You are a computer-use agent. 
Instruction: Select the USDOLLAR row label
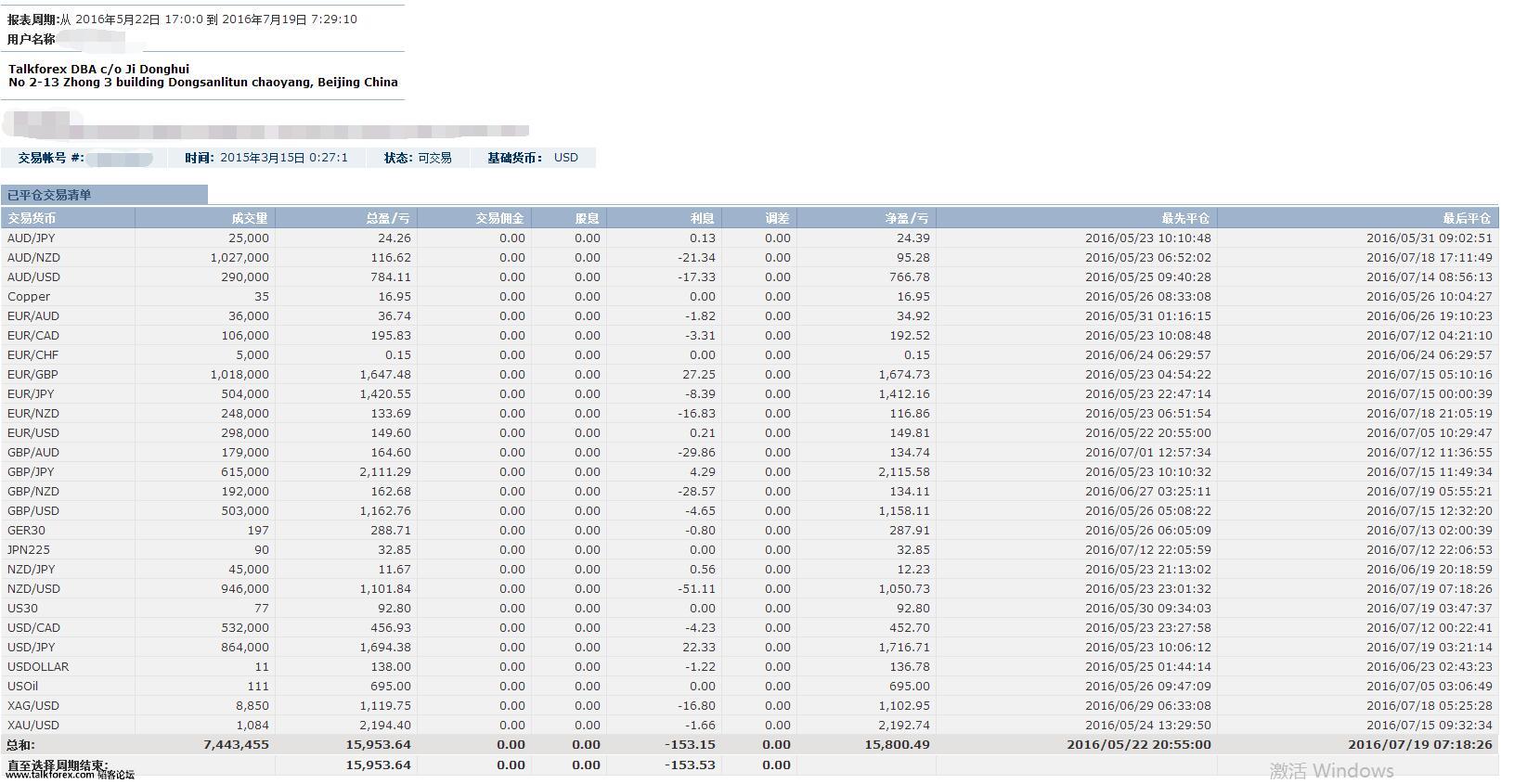[38, 667]
